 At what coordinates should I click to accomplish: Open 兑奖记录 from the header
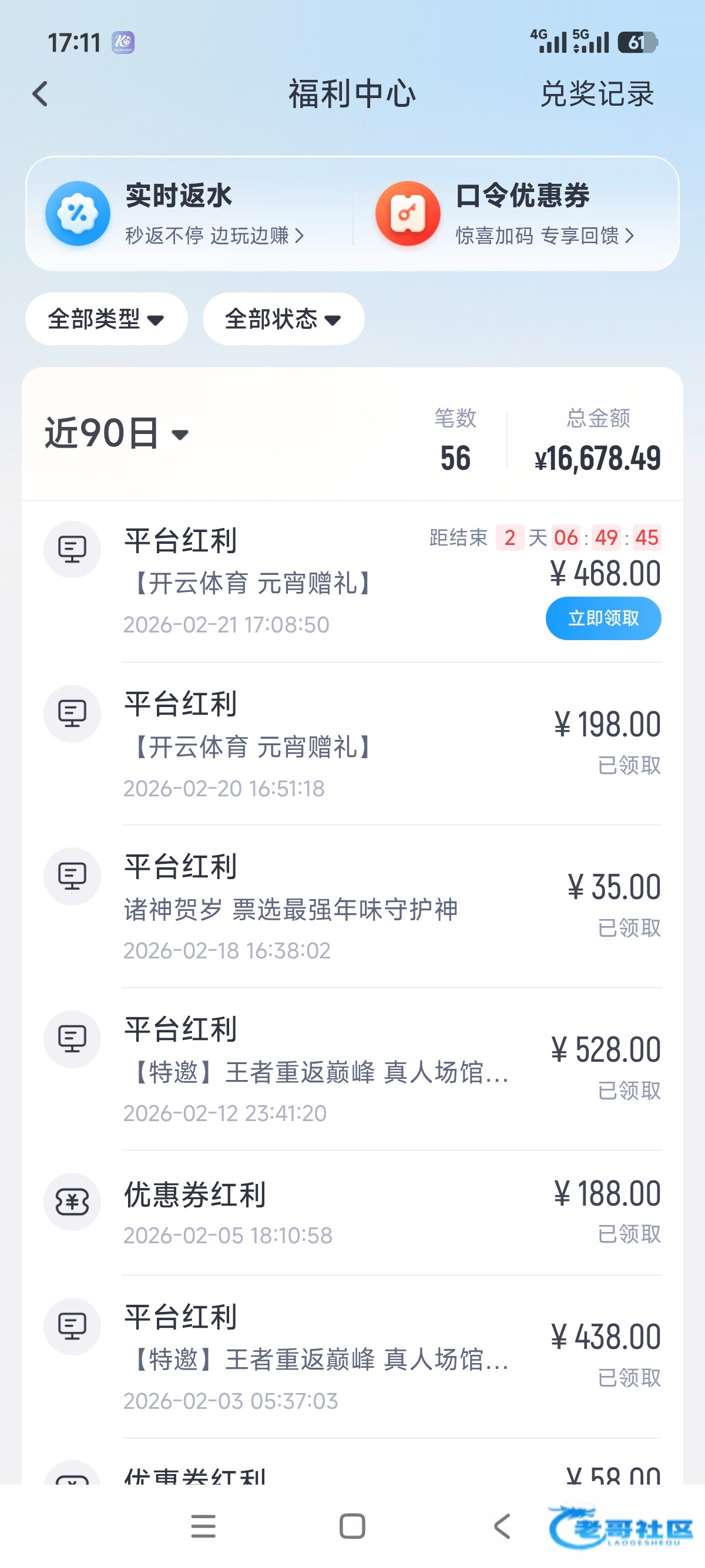coord(597,95)
